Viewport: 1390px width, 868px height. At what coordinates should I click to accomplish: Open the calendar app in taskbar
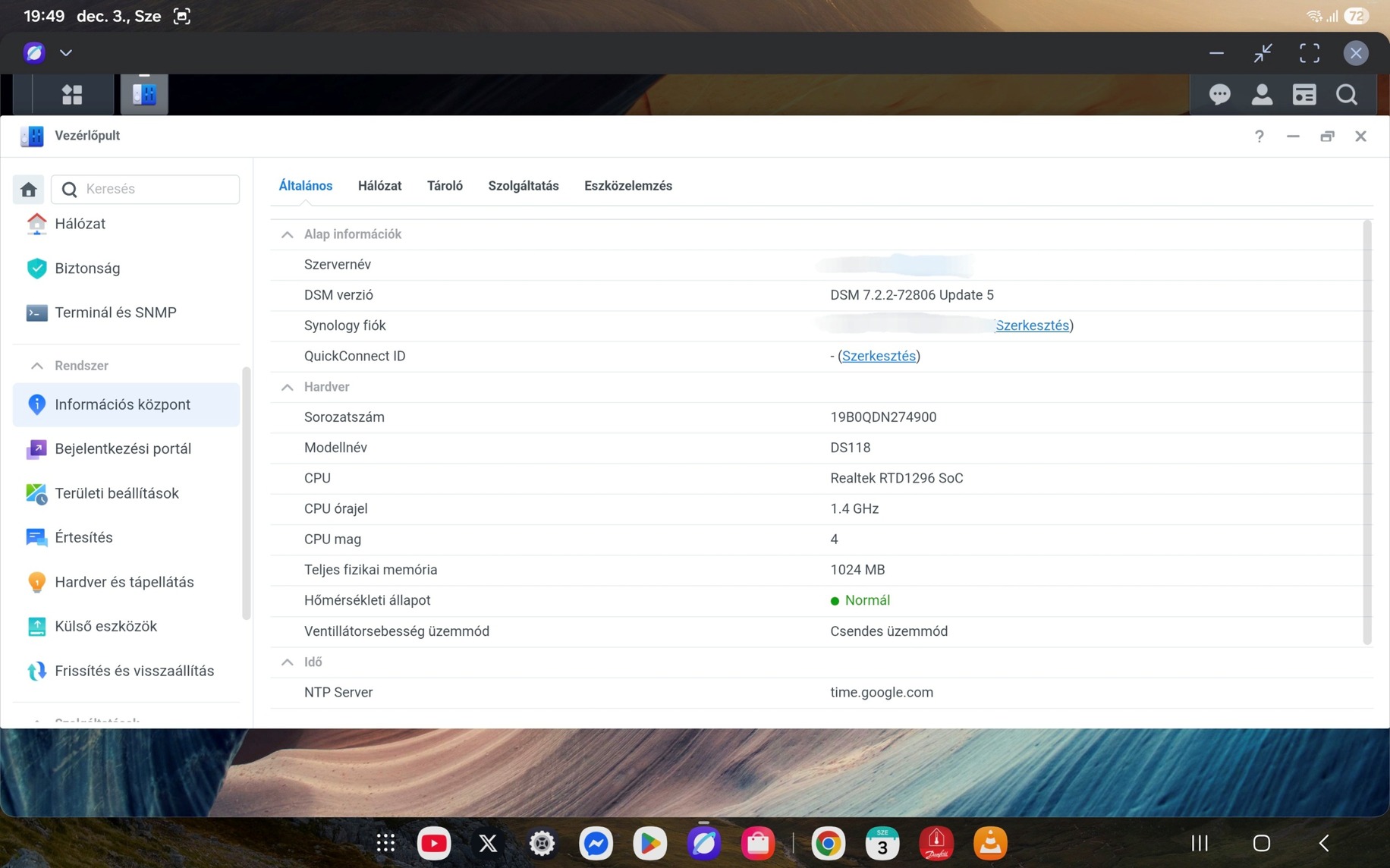[x=882, y=843]
